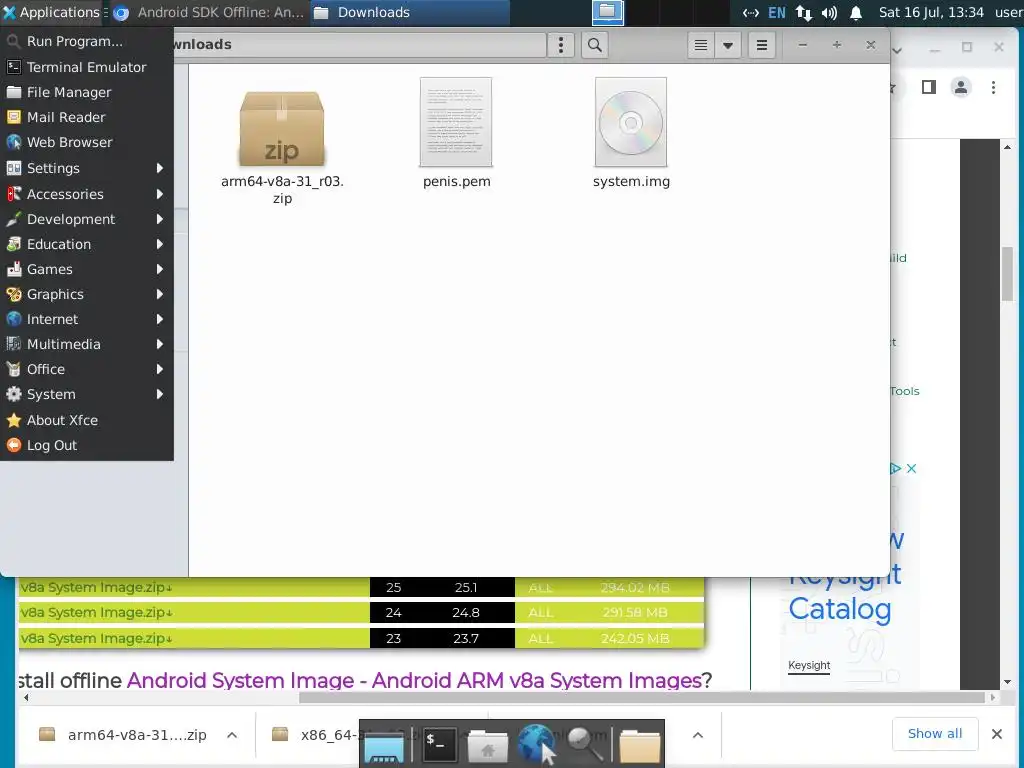1024x768 pixels.
Task: Click the clock showing Sat 16 Jul, 13:34
Action: (x=931, y=12)
